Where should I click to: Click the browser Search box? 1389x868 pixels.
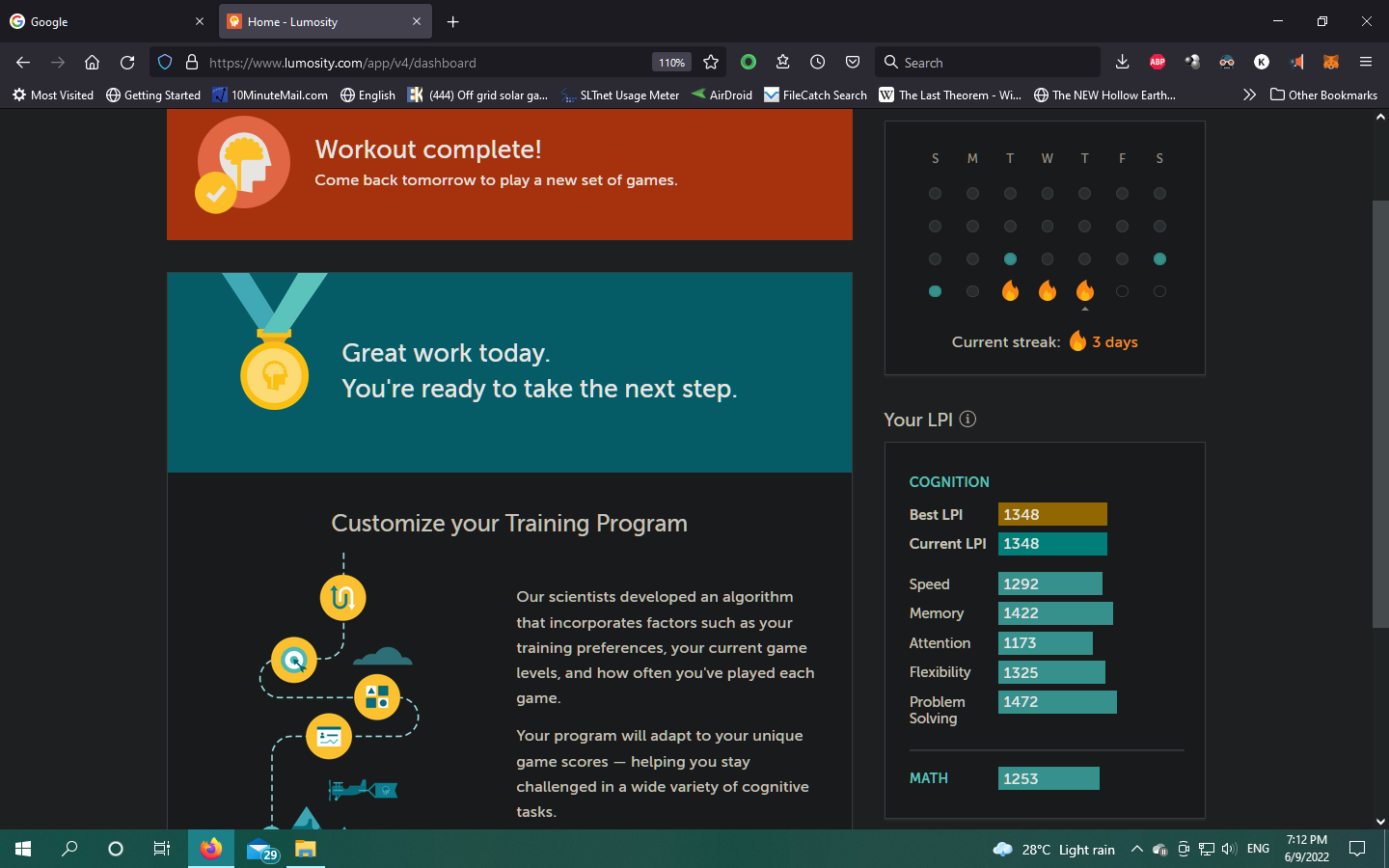coord(988,62)
